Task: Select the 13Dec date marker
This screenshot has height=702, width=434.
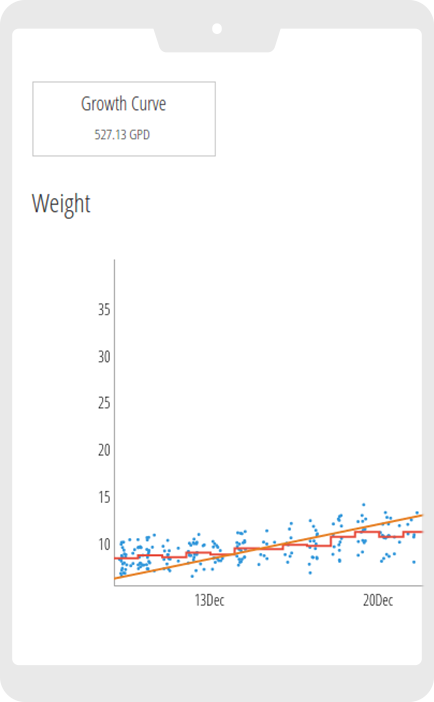Action: pyautogui.click(x=209, y=600)
